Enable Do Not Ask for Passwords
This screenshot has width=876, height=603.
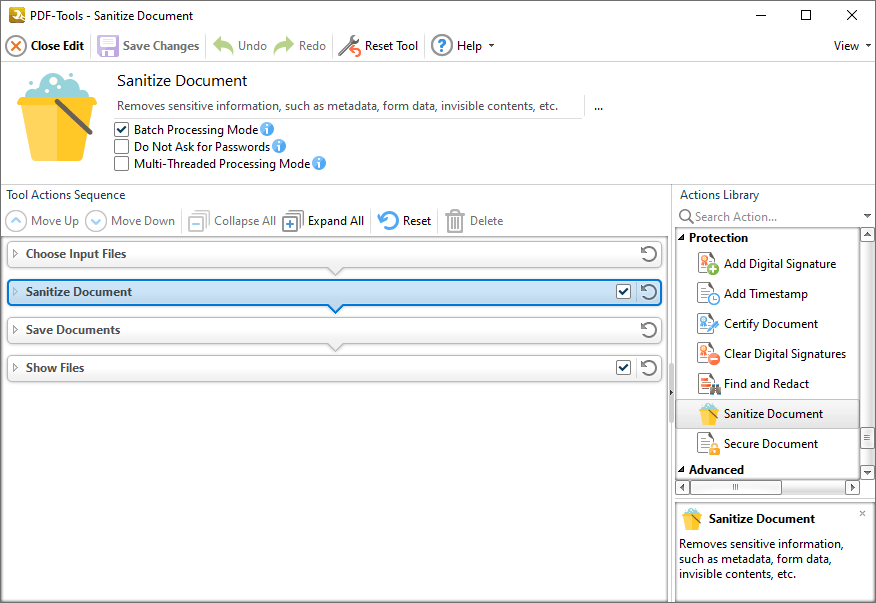[121, 146]
